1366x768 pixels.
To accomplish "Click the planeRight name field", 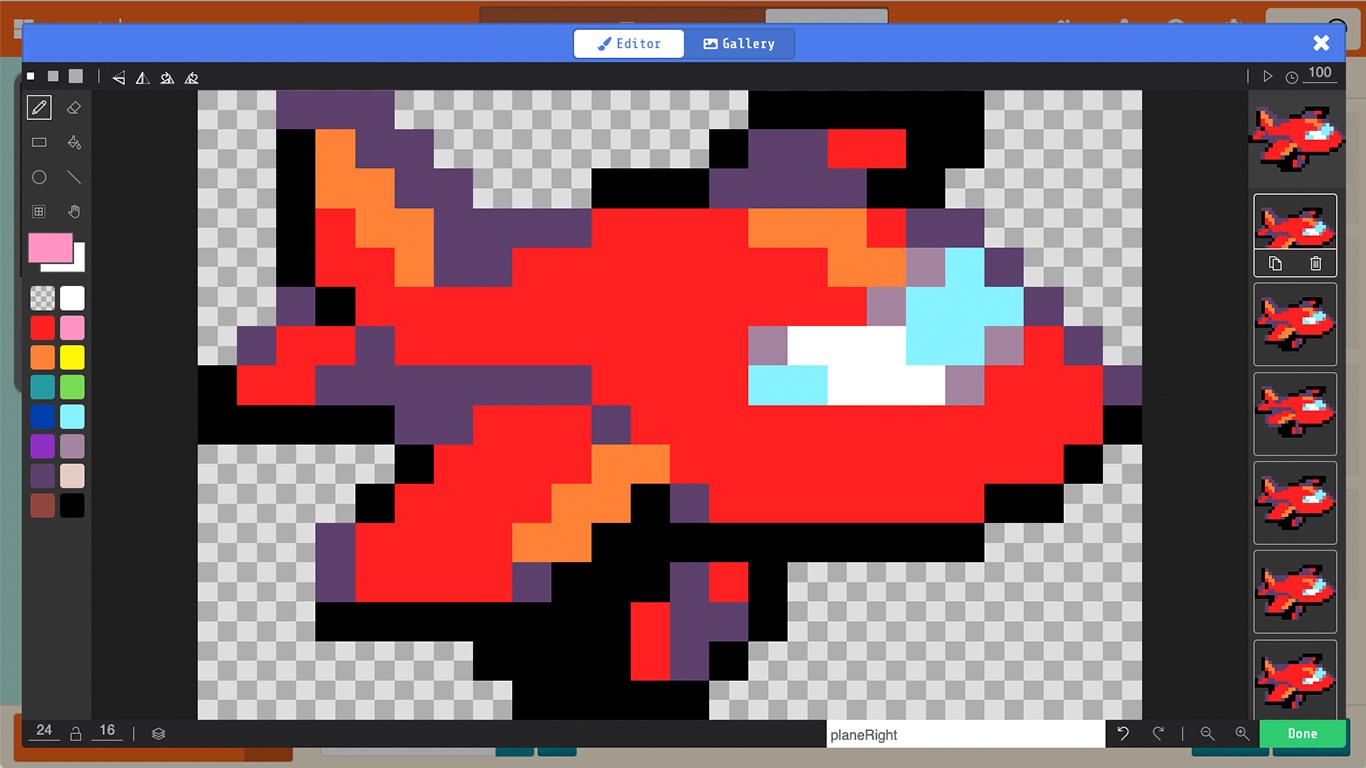I will [965, 734].
